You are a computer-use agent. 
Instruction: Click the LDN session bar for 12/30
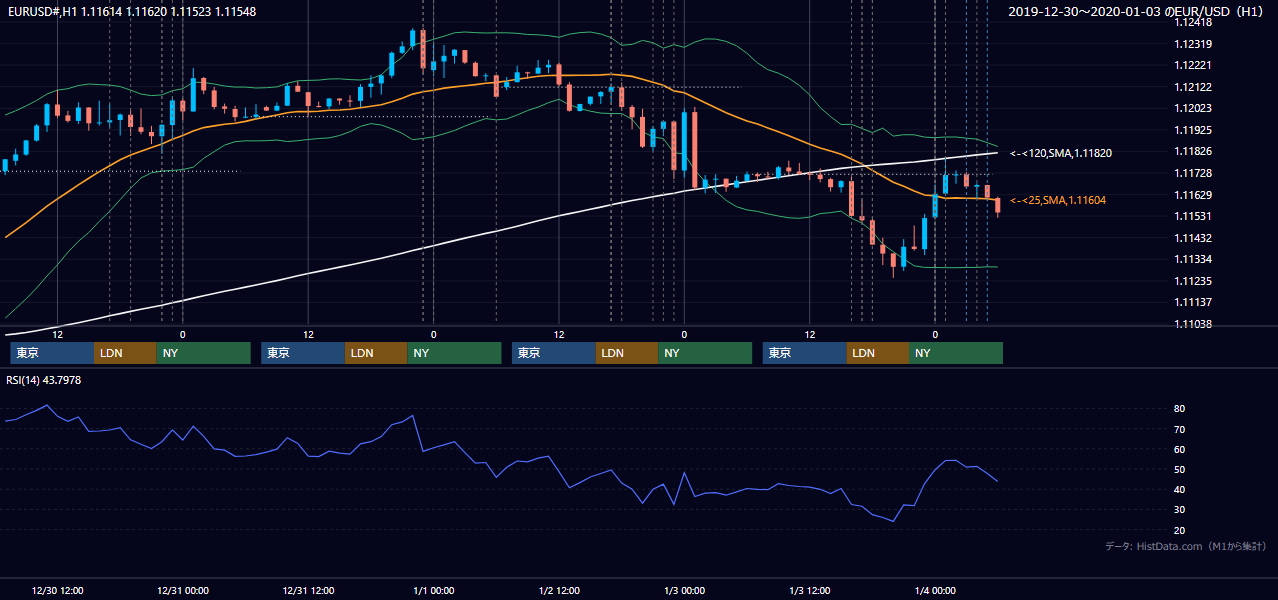click(125, 353)
